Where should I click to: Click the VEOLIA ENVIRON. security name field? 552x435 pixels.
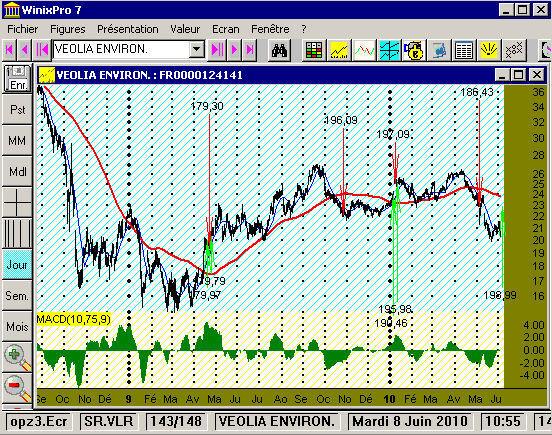tap(121, 49)
